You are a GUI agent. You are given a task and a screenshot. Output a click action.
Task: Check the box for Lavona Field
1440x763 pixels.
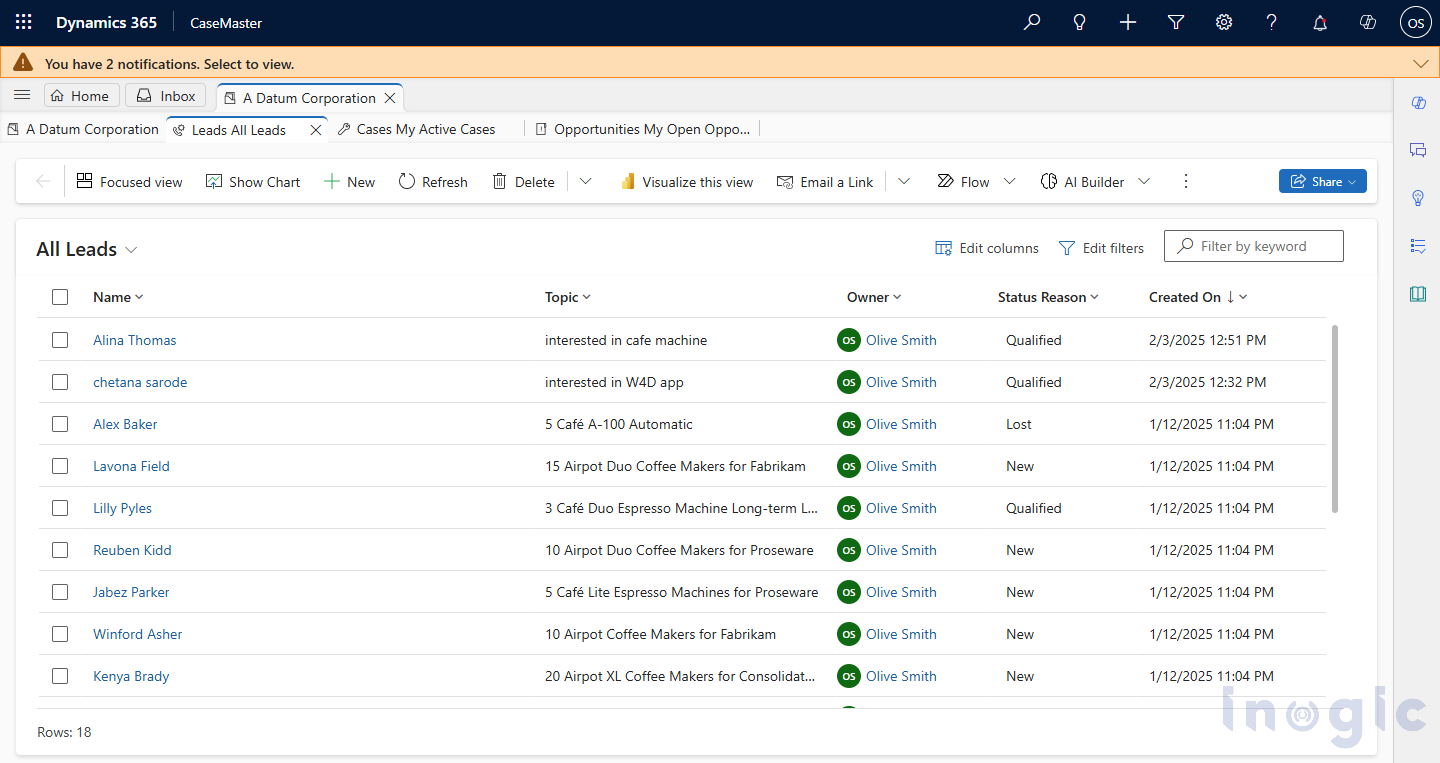point(60,466)
